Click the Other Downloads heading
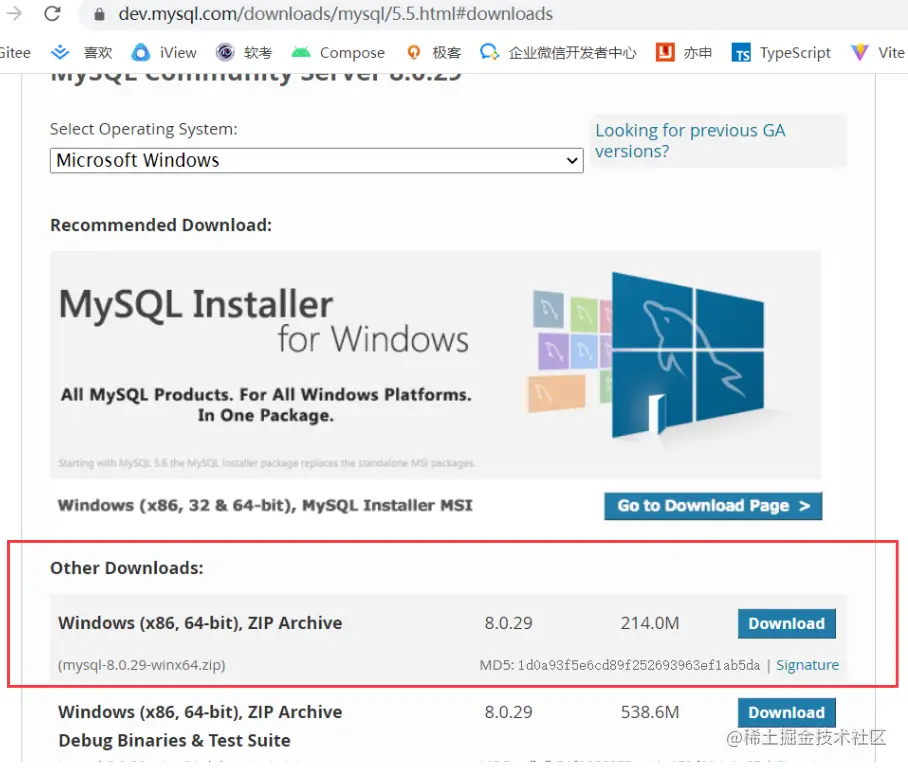The image size is (908, 769). coord(127,568)
